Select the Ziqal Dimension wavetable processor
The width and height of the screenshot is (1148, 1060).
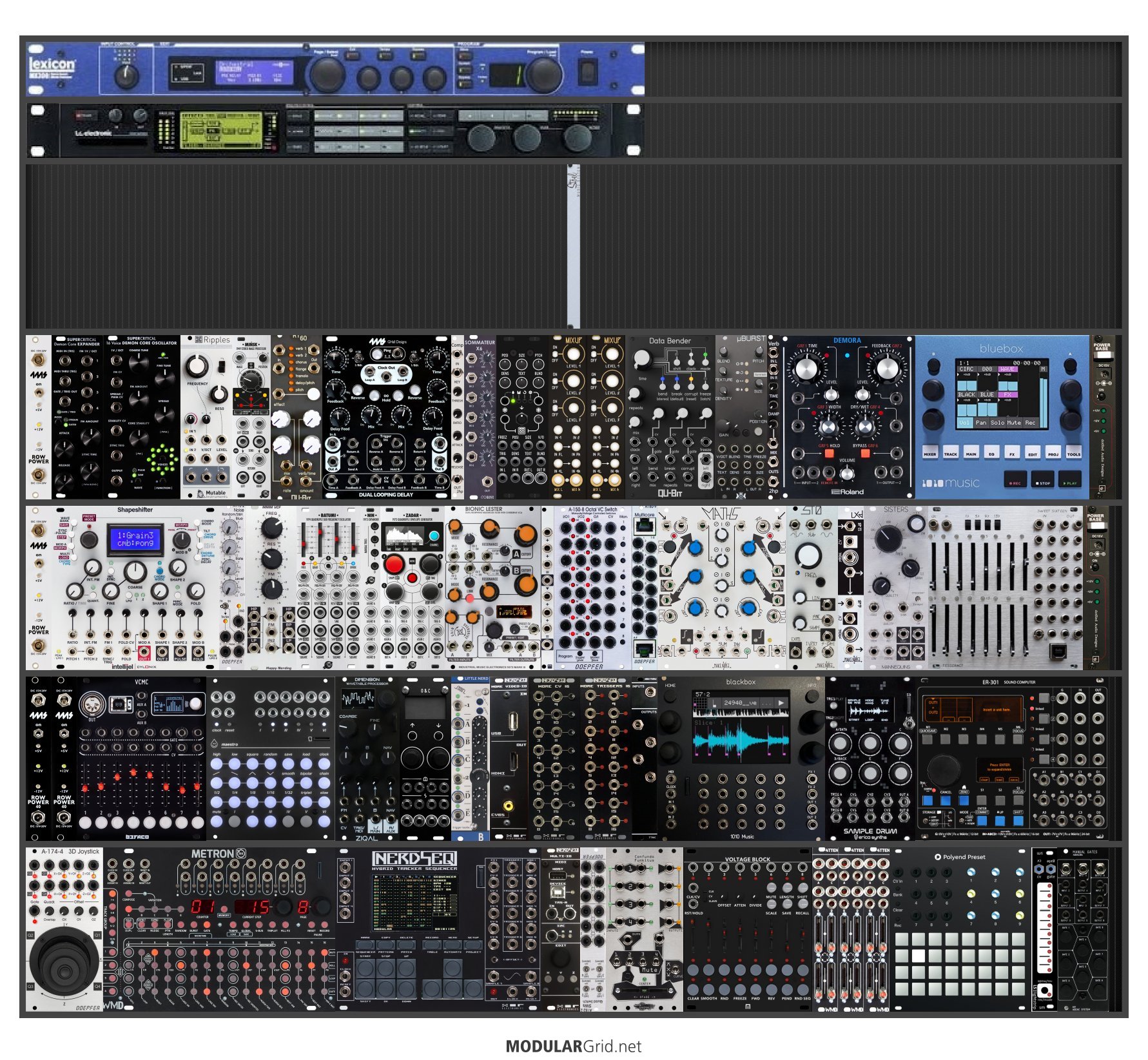pos(367,758)
